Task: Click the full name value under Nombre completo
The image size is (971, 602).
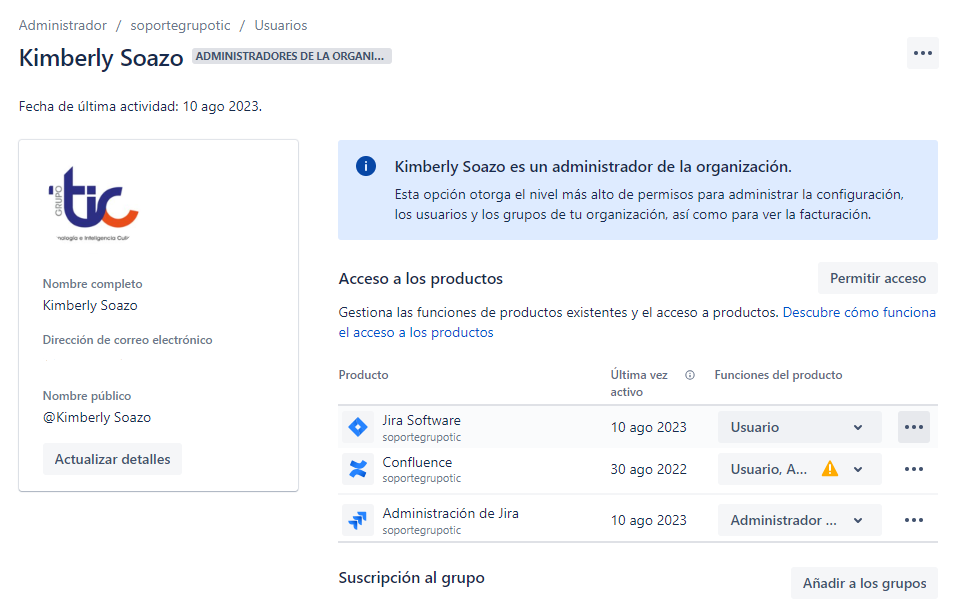Action: coord(90,305)
